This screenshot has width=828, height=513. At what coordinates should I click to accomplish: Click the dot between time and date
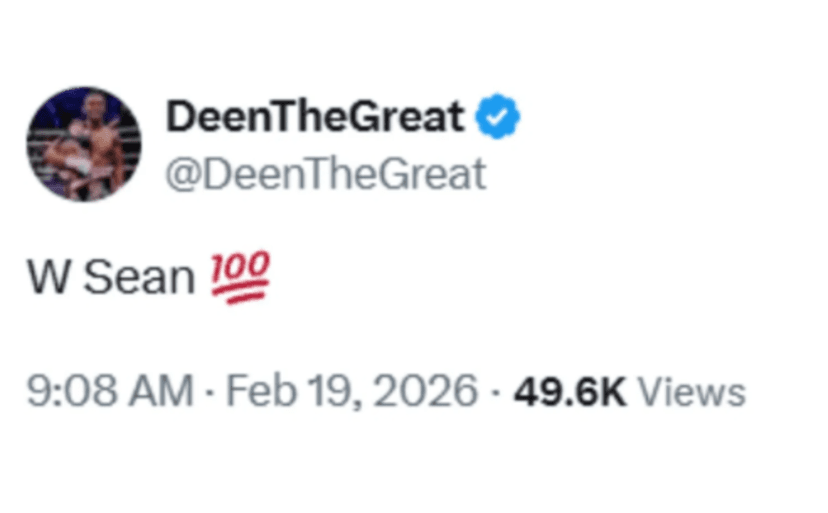[211, 392]
